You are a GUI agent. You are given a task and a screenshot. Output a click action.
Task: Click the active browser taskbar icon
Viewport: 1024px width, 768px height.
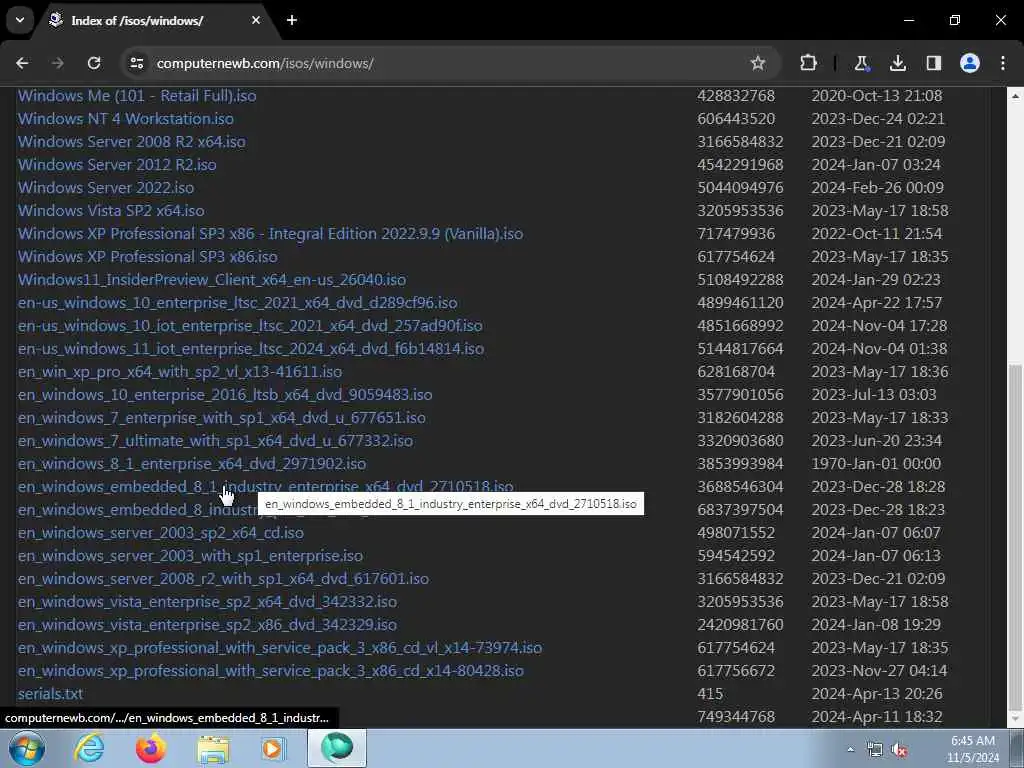coord(336,748)
